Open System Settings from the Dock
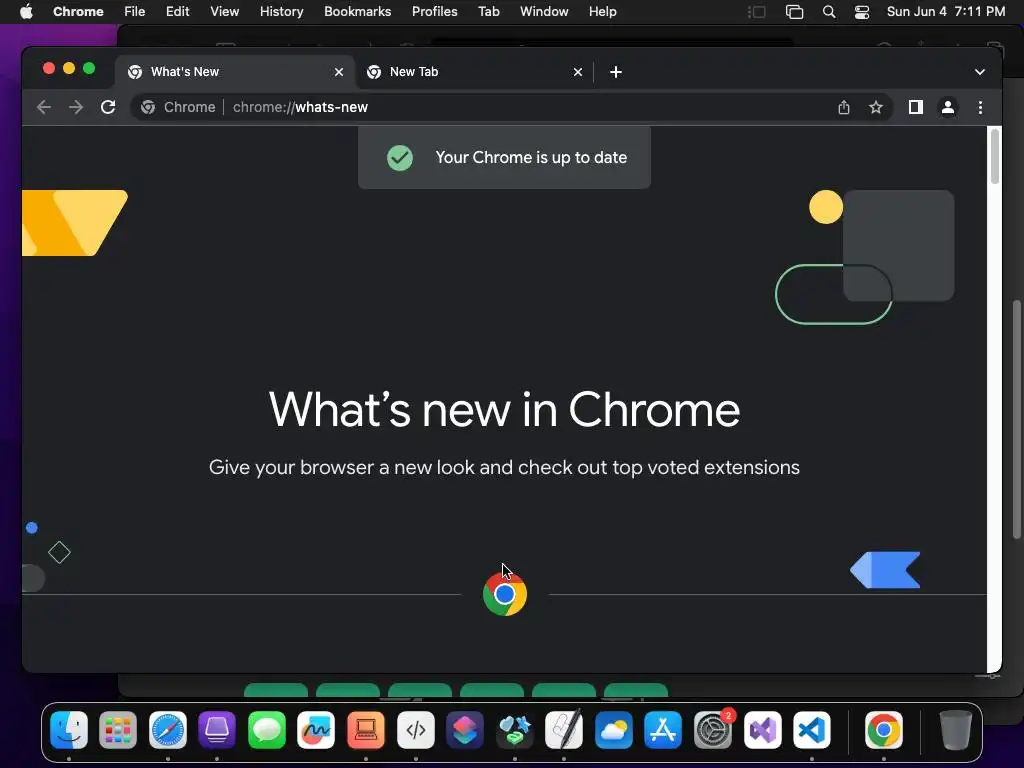The width and height of the screenshot is (1024, 768). [712, 730]
